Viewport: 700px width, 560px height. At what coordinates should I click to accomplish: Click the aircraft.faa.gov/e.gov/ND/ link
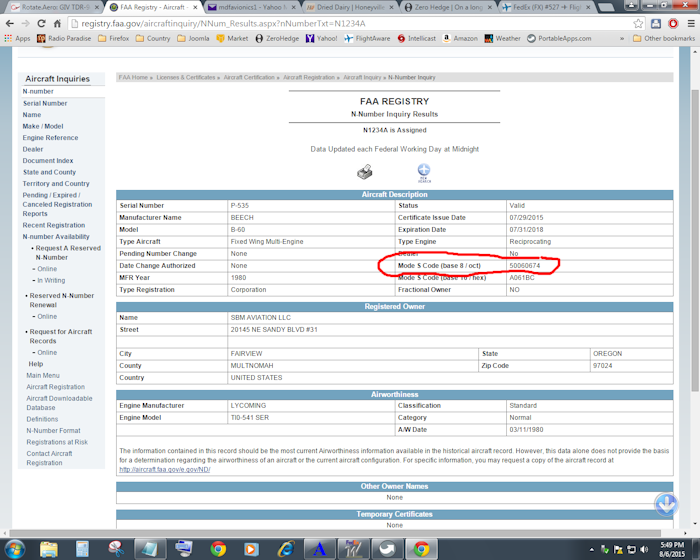pyautogui.click(x=164, y=468)
